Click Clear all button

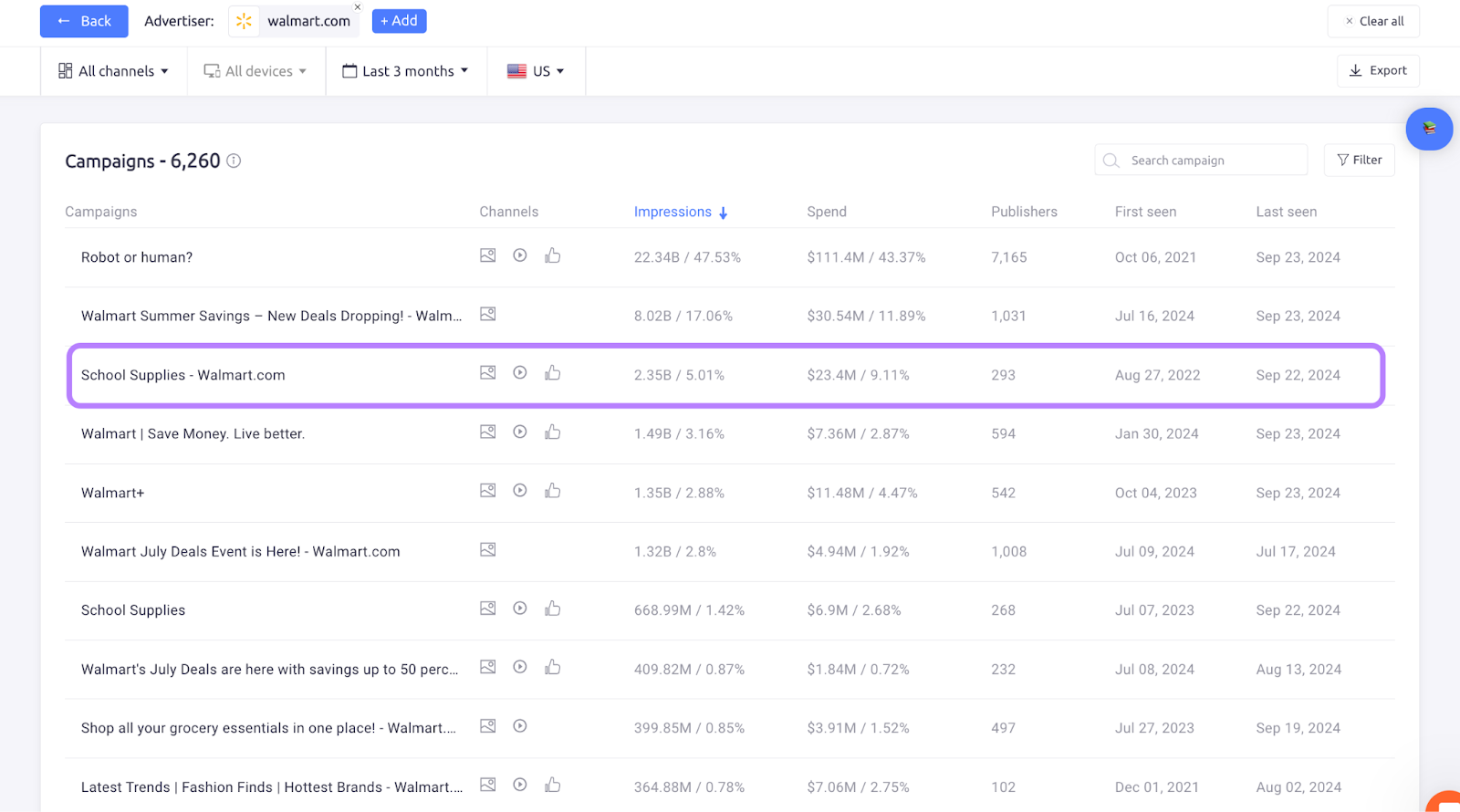pyautogui.click(x=1373, y=21)
